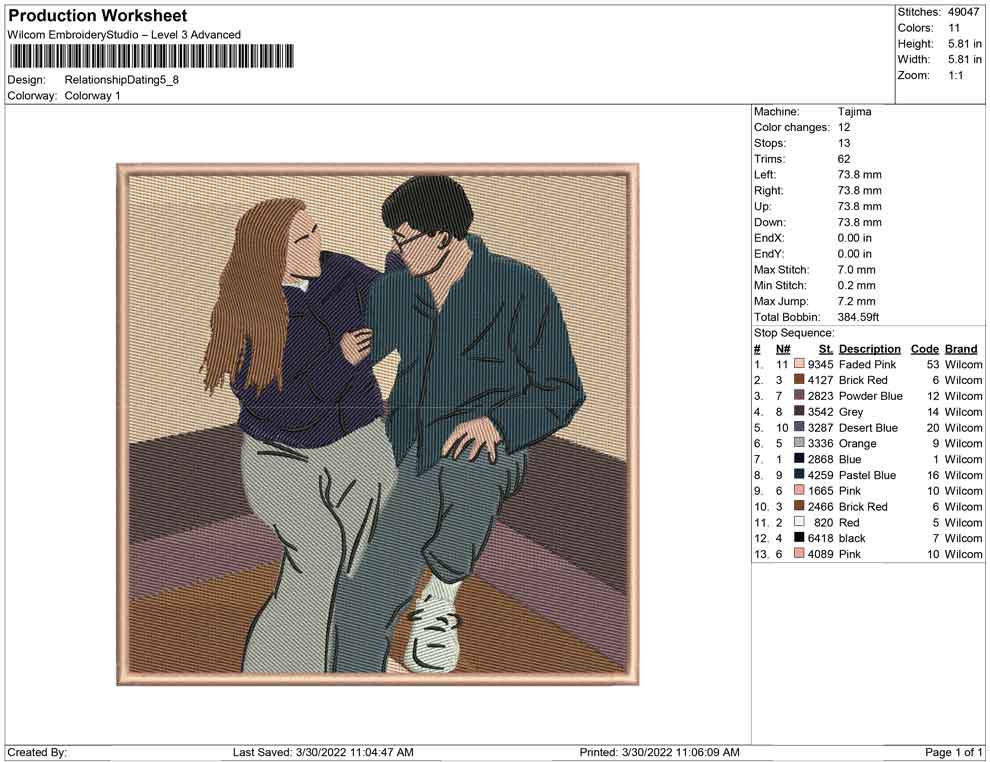Click the St. column header
Image resolution: width=990 pixels, height=762 pixels.
pos(825,349)
